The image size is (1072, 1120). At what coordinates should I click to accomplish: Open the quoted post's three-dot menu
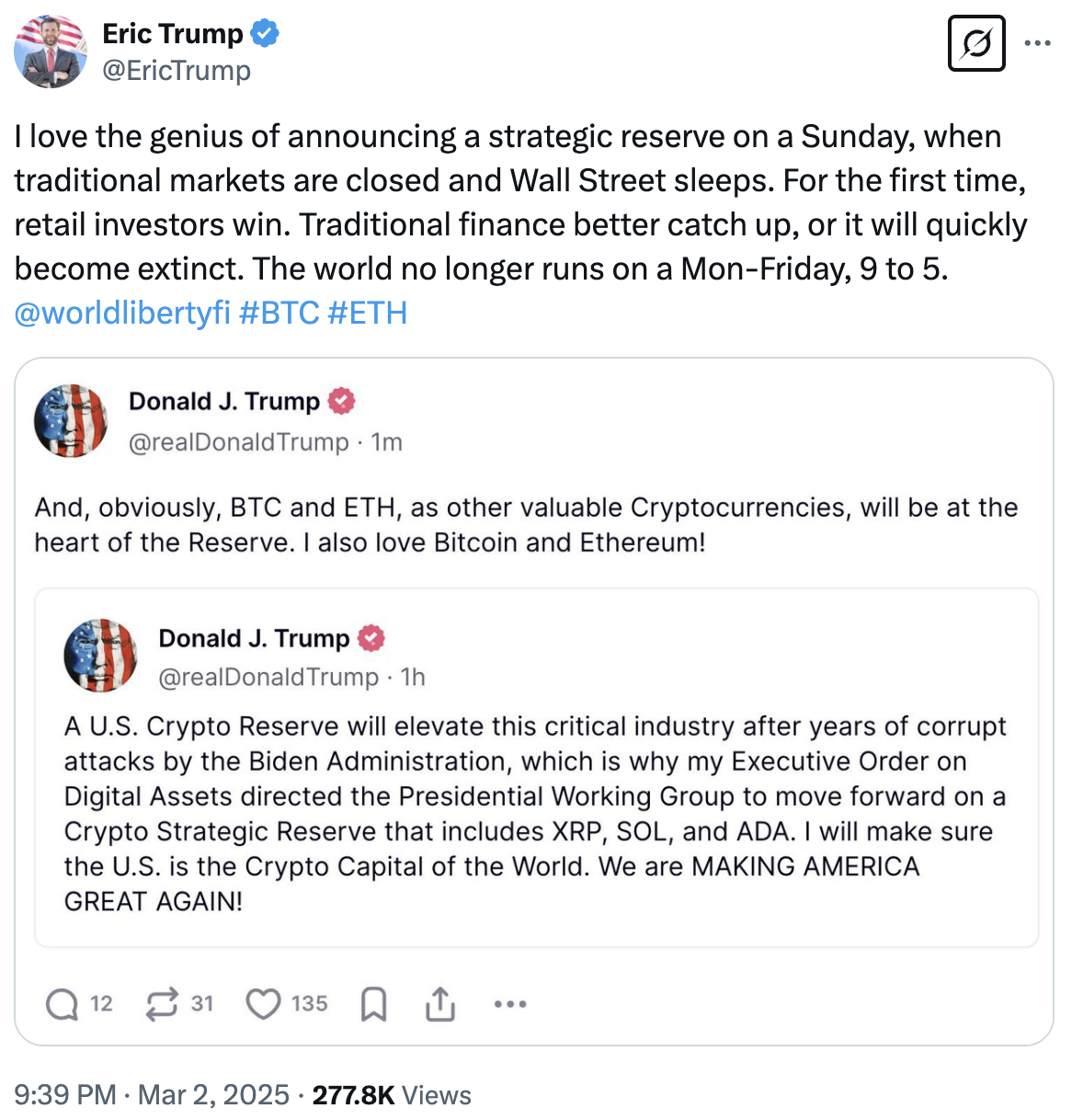point(509,1004)
